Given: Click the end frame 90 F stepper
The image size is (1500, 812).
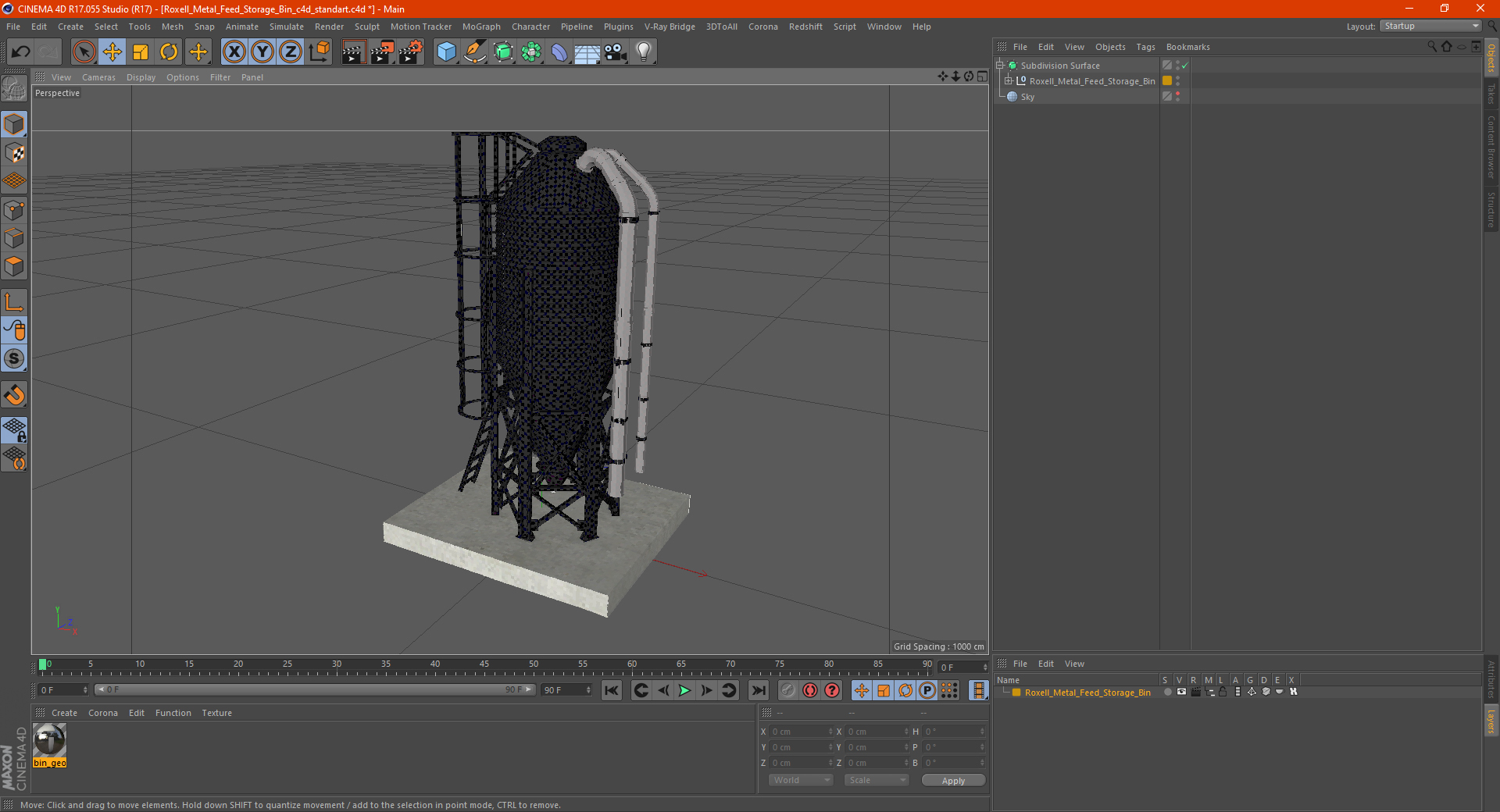Looking at the screenshot, I should coord(588,690).
